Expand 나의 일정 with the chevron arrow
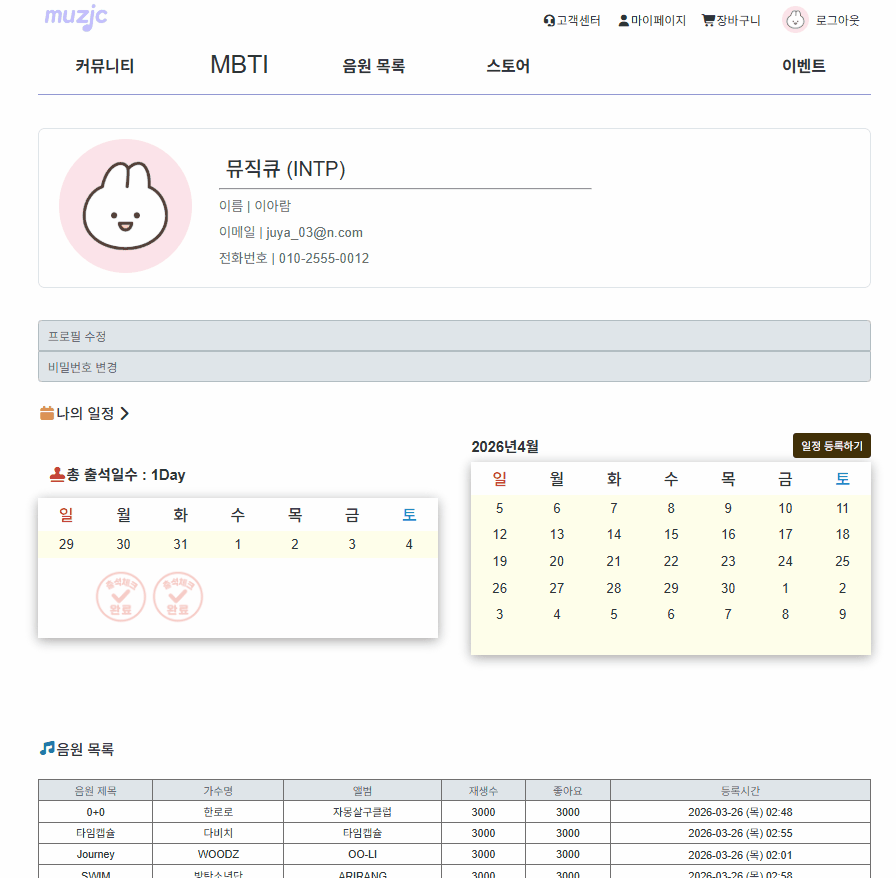This screenshot has width=896, height=878. point(125,413)
